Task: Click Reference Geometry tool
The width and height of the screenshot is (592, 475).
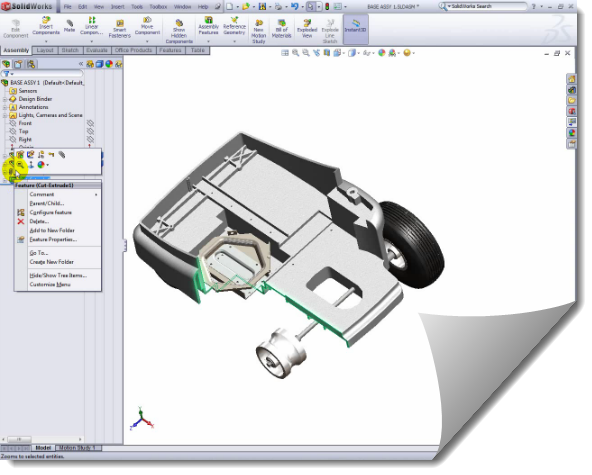Action: [234, 25]
